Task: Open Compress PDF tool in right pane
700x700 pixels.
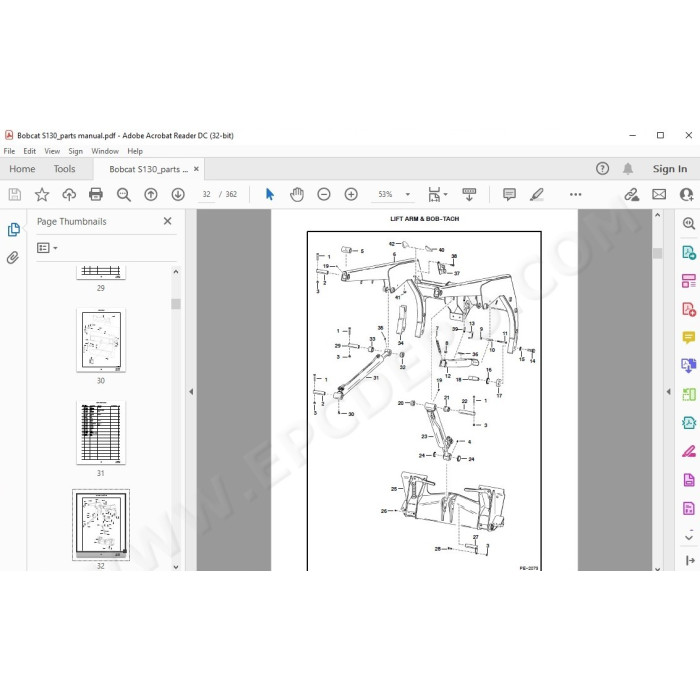Action: tap(689, 422)
